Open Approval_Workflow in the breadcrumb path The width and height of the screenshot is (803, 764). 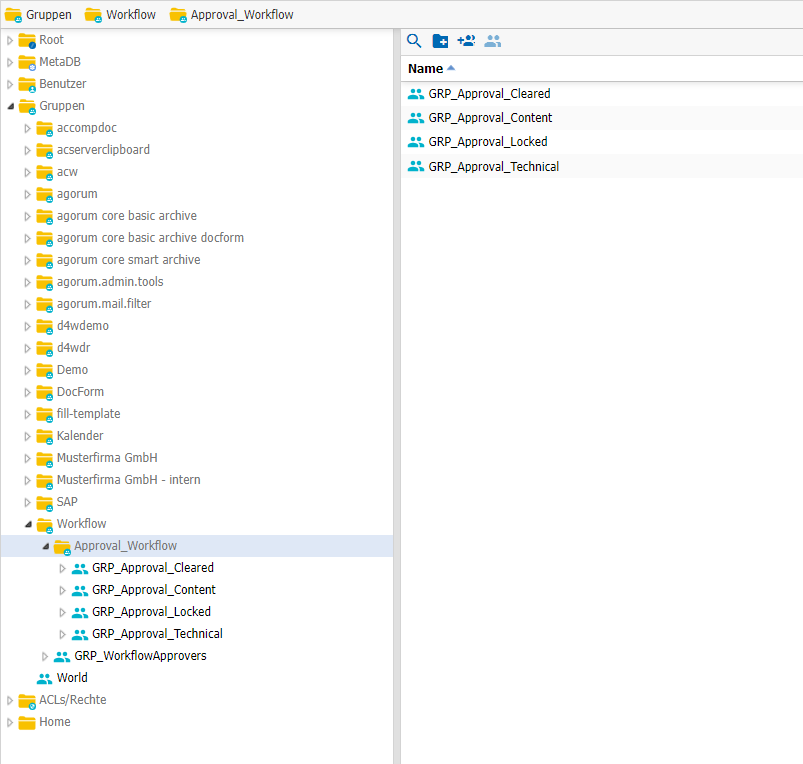[242, 15]
